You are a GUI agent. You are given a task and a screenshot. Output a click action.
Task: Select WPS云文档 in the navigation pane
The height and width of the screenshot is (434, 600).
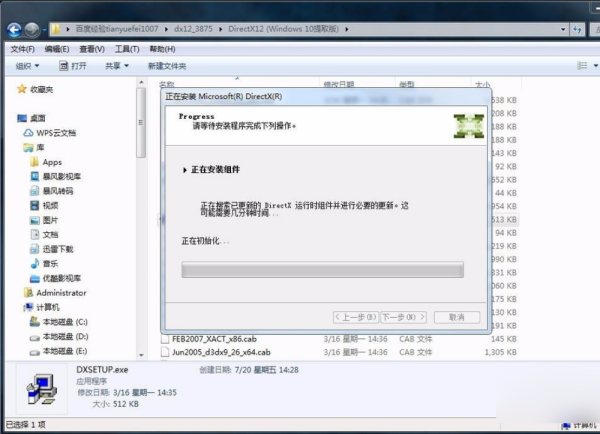[56, 133]
